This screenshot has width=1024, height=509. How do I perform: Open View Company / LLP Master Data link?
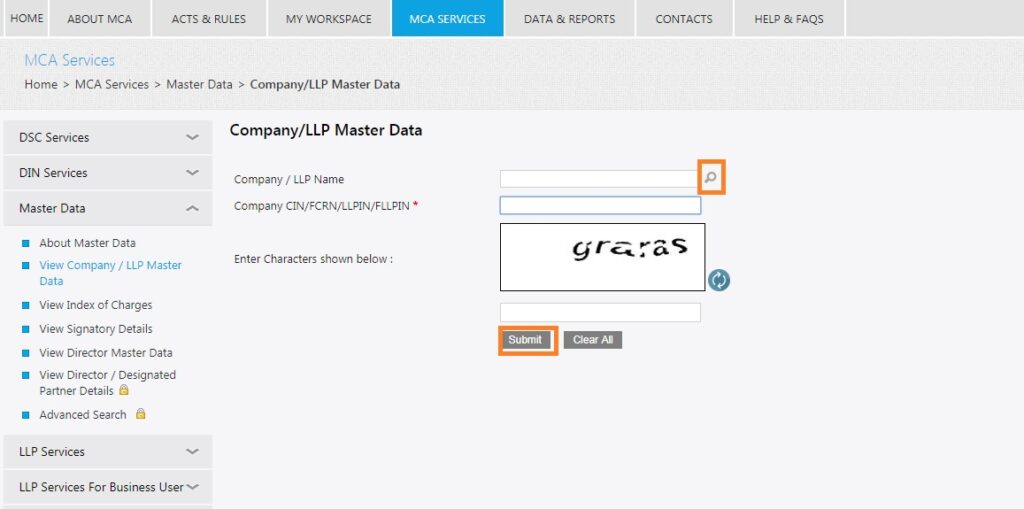click(x=110, y=273)
